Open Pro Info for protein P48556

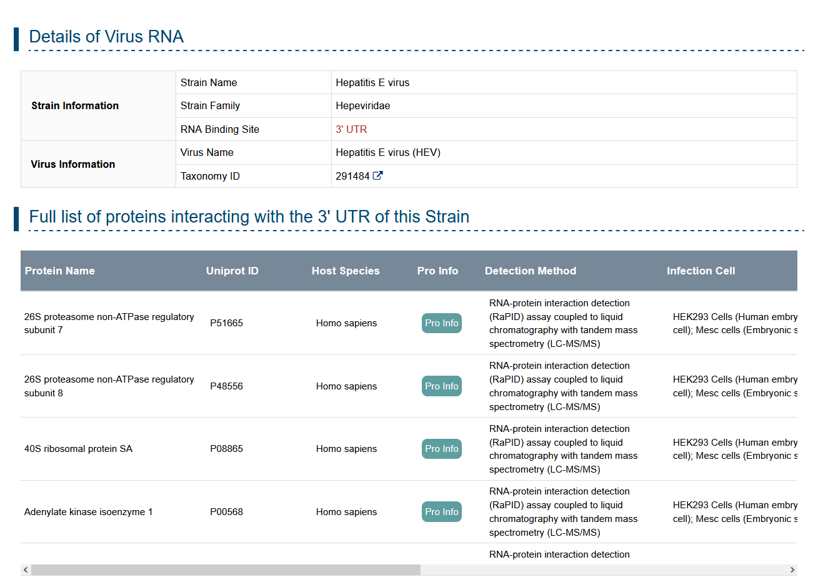point(441,386)
